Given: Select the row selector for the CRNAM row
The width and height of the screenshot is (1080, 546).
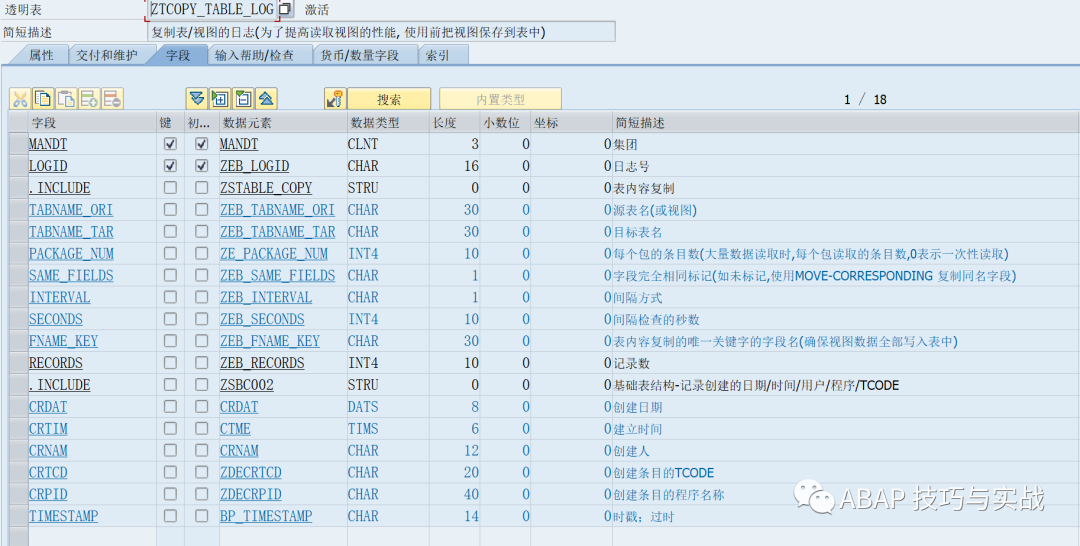Looking at the screenshot, I should (17, 450).
